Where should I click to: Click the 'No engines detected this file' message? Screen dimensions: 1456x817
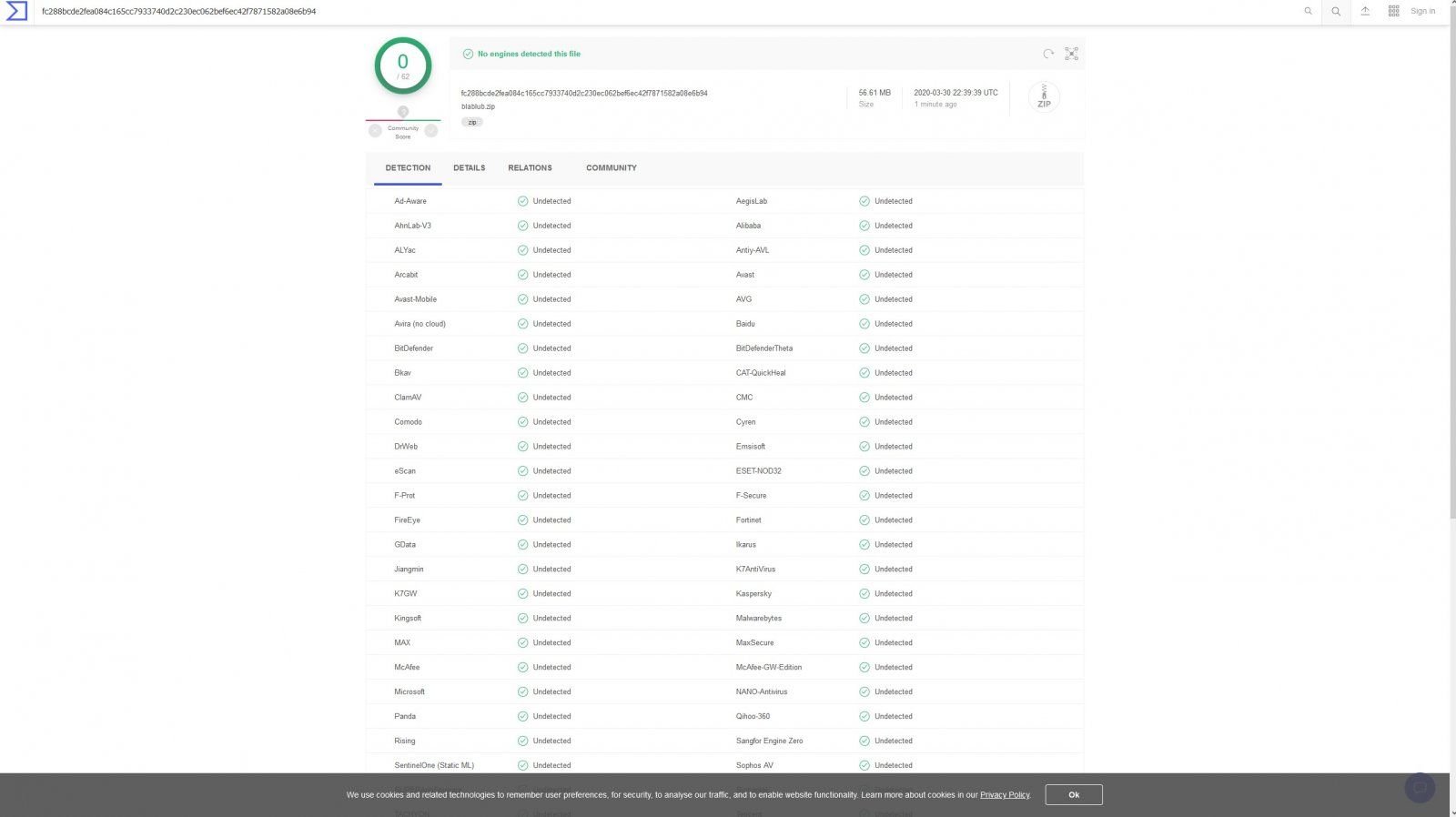coord(529,54)
